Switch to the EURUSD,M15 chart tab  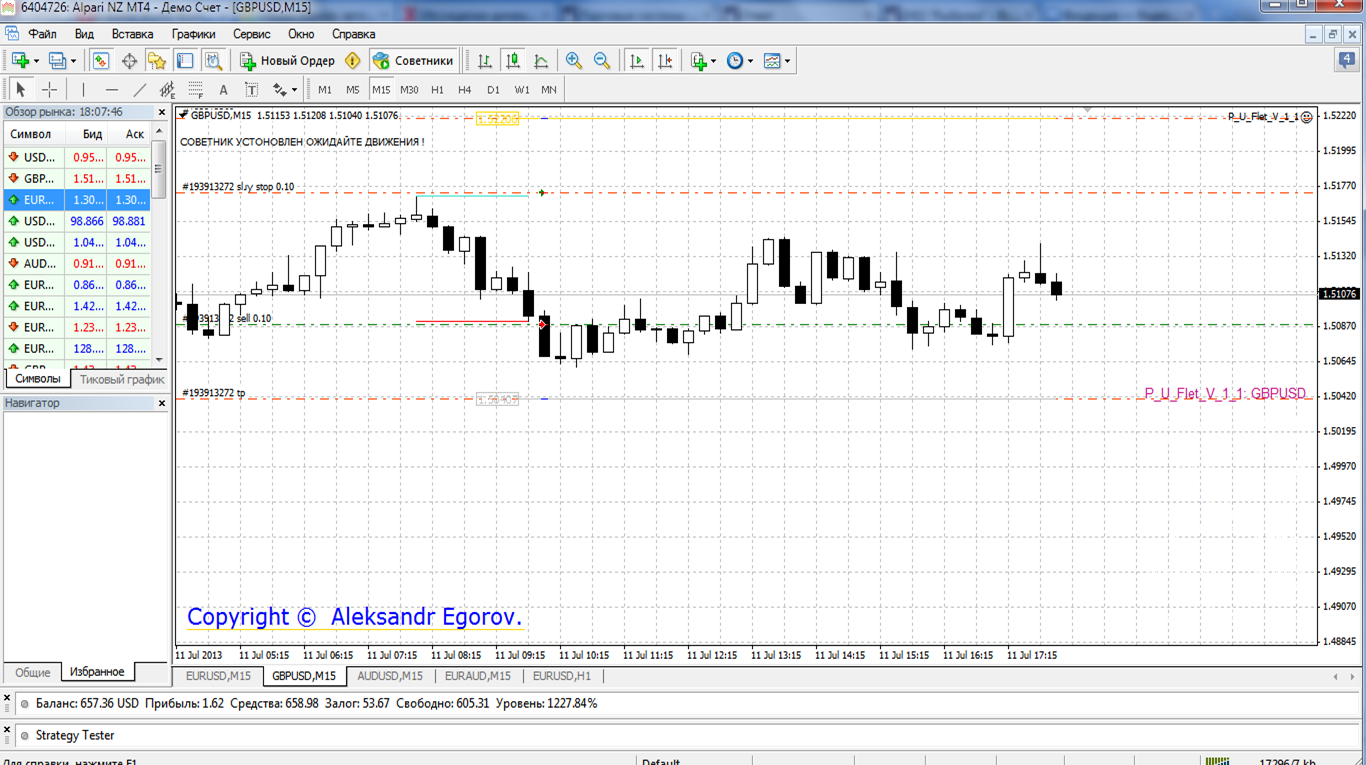pyautogui.click(x=219, y=676)
